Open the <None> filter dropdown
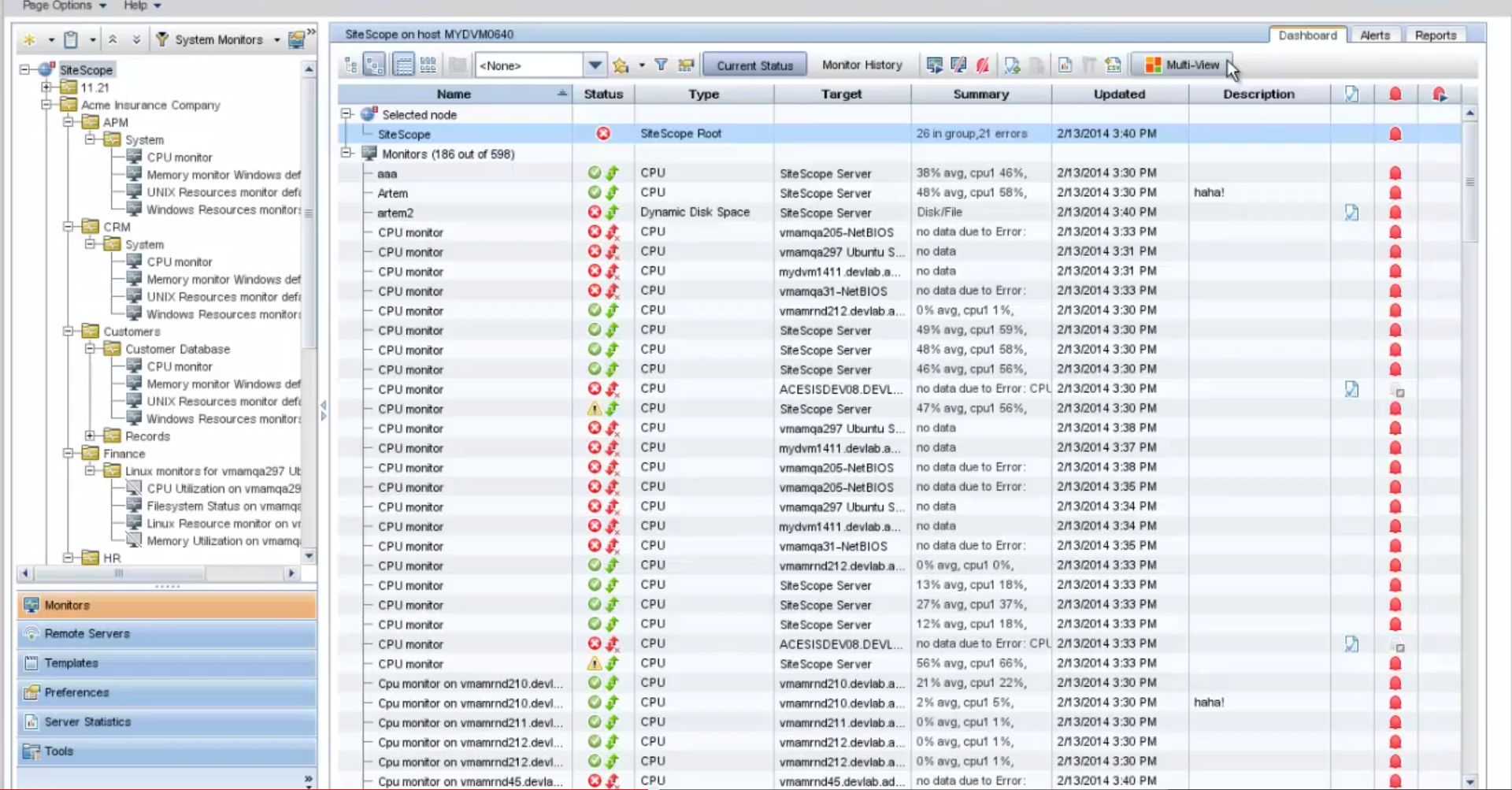Image resolution: width=1512 pixels, height=790 pixels. tap(595, 65)
